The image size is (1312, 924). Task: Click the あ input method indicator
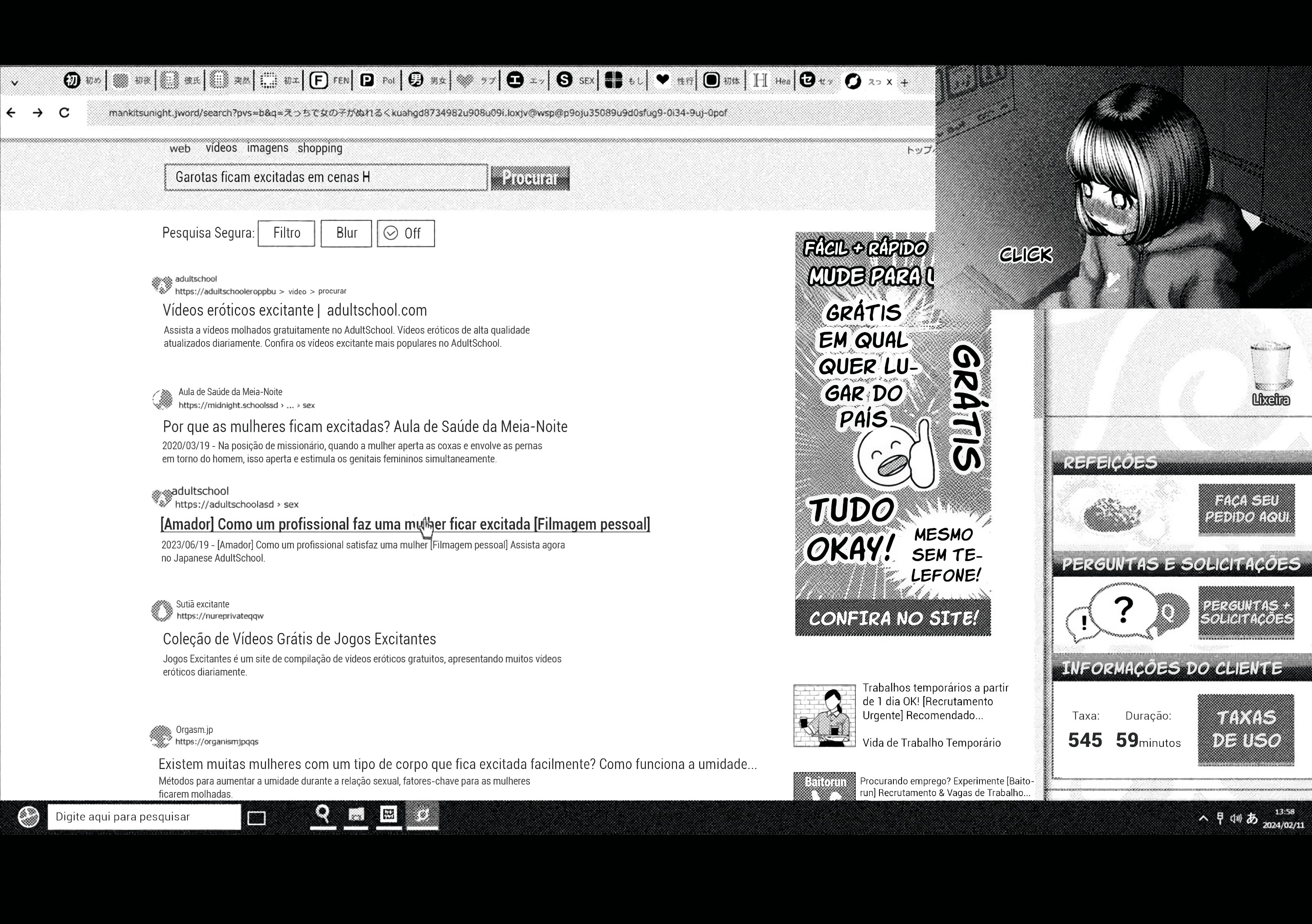coord(1252,818)
